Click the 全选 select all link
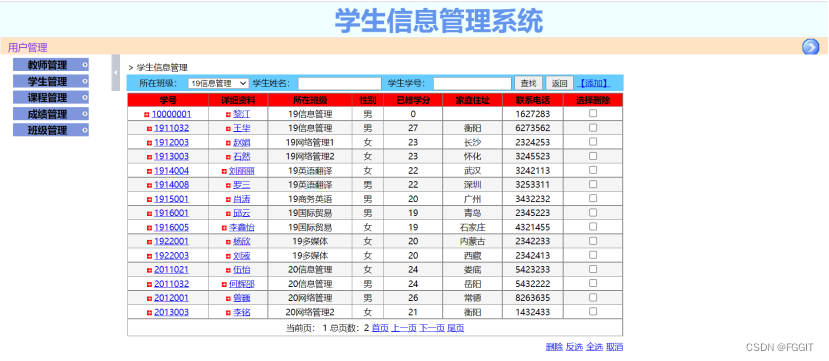This screenshot has width=829, height=361. (x=594, y=347)
